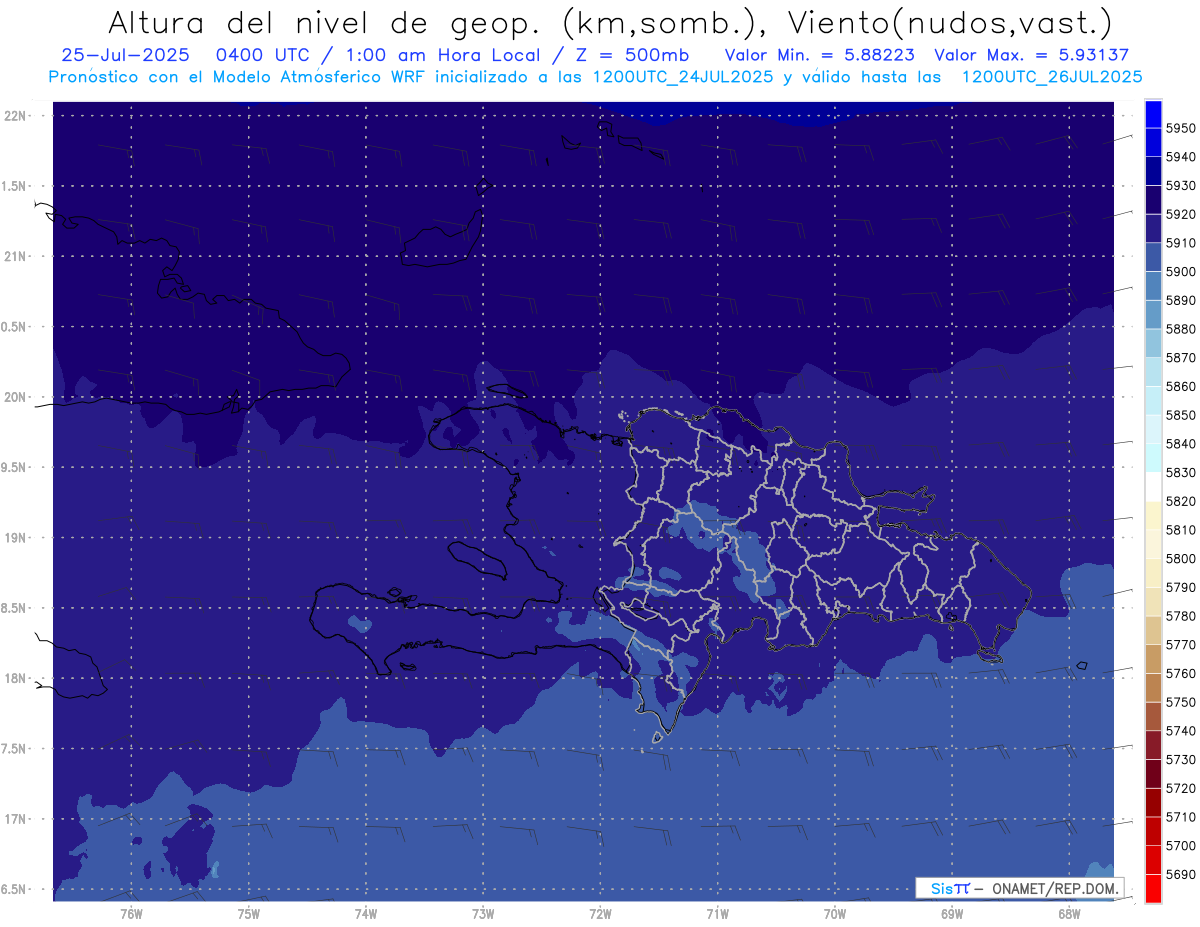Click the '5930' colorbar label
This screenshot has width=1200, height=927.
1181,185
